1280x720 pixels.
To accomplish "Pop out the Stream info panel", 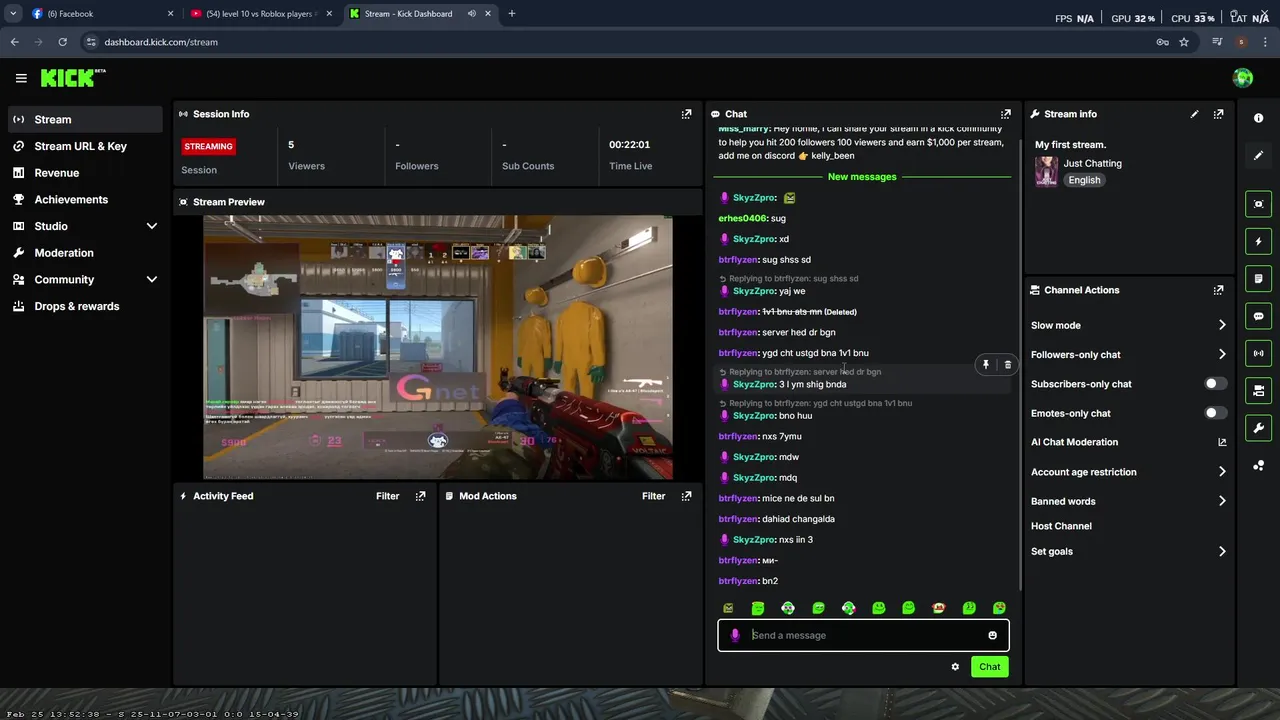I will [1218, 114].
